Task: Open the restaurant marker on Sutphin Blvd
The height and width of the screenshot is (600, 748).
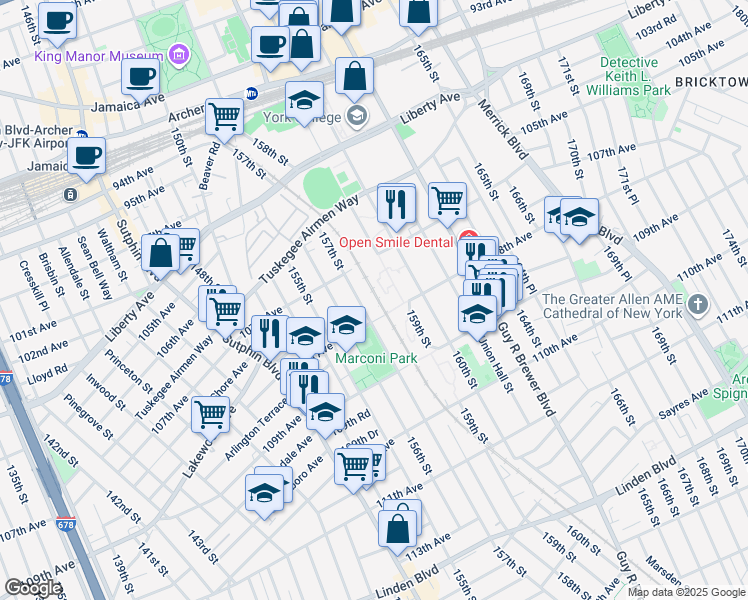Action: click(x=269, y=331)
